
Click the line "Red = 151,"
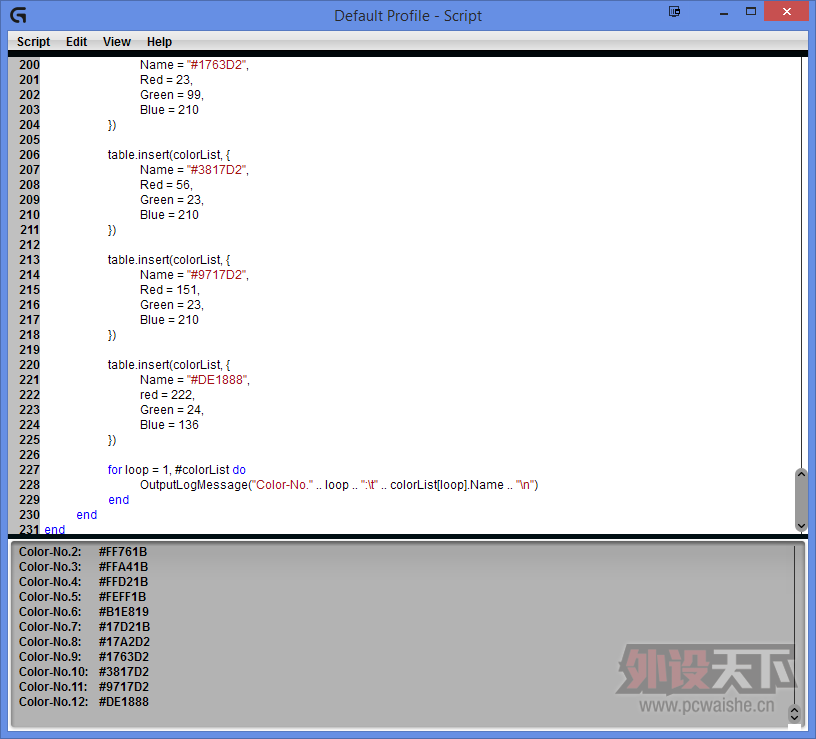coord(170,290)
